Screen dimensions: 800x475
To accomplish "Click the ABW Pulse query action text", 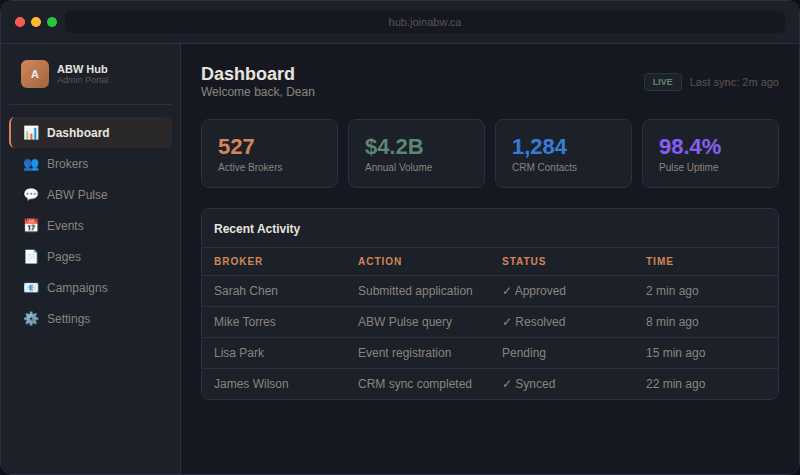I will [405, 322].
